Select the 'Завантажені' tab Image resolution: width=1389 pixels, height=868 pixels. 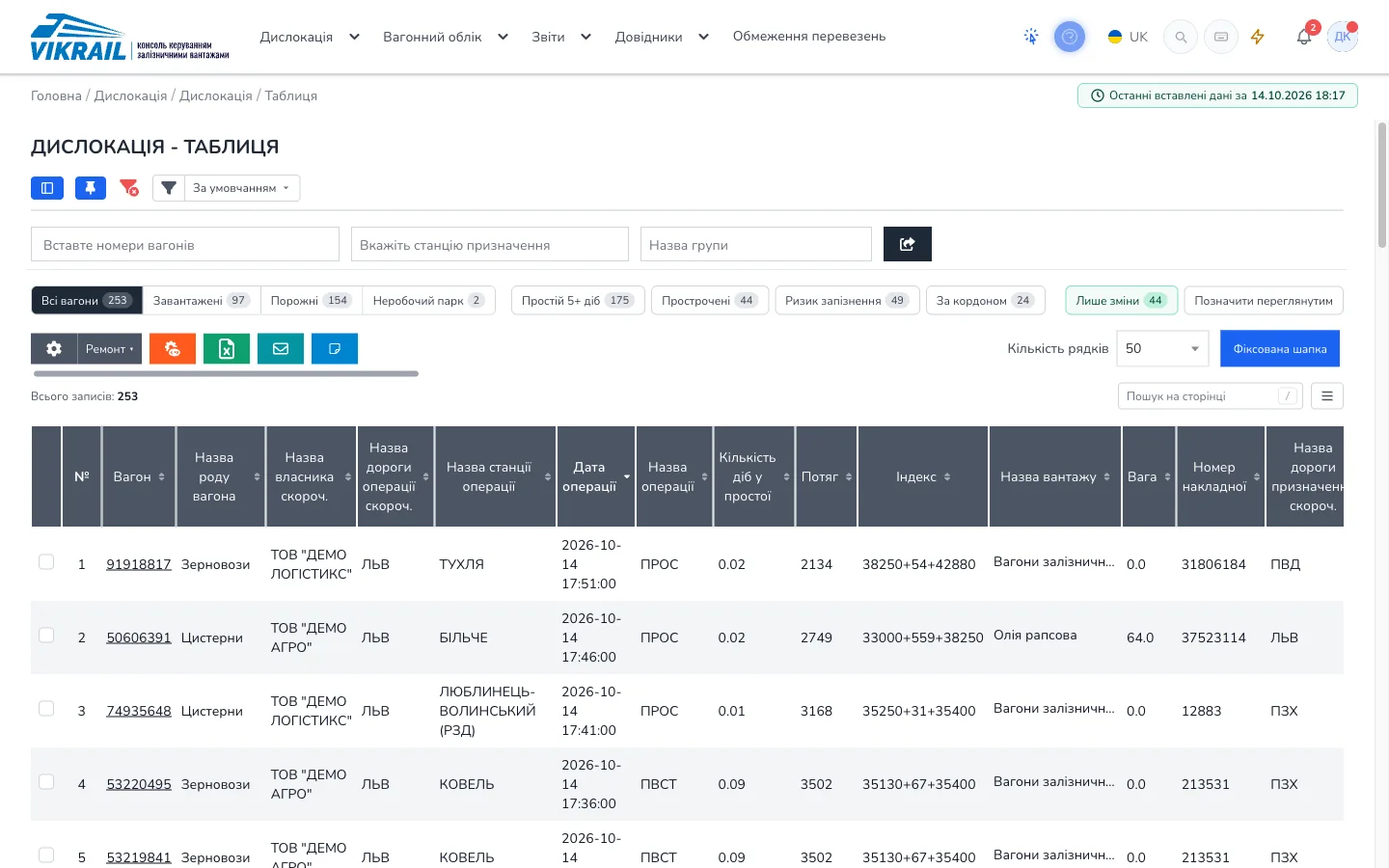click(x=202, y=300)
